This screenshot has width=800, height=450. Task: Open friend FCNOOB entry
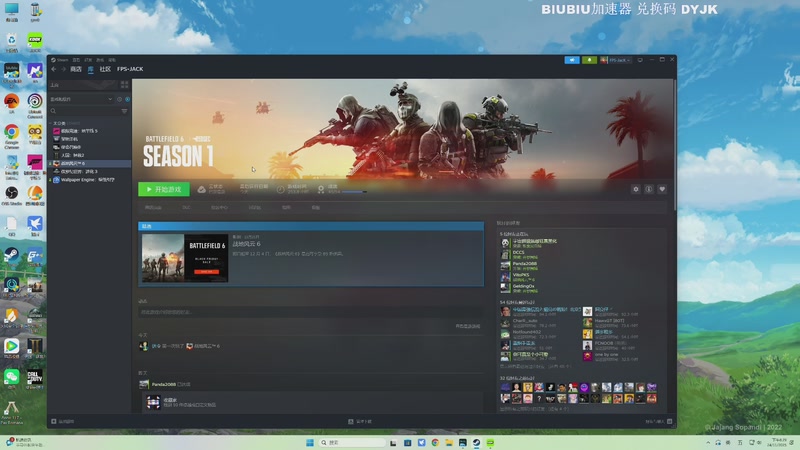click(609, 345)
